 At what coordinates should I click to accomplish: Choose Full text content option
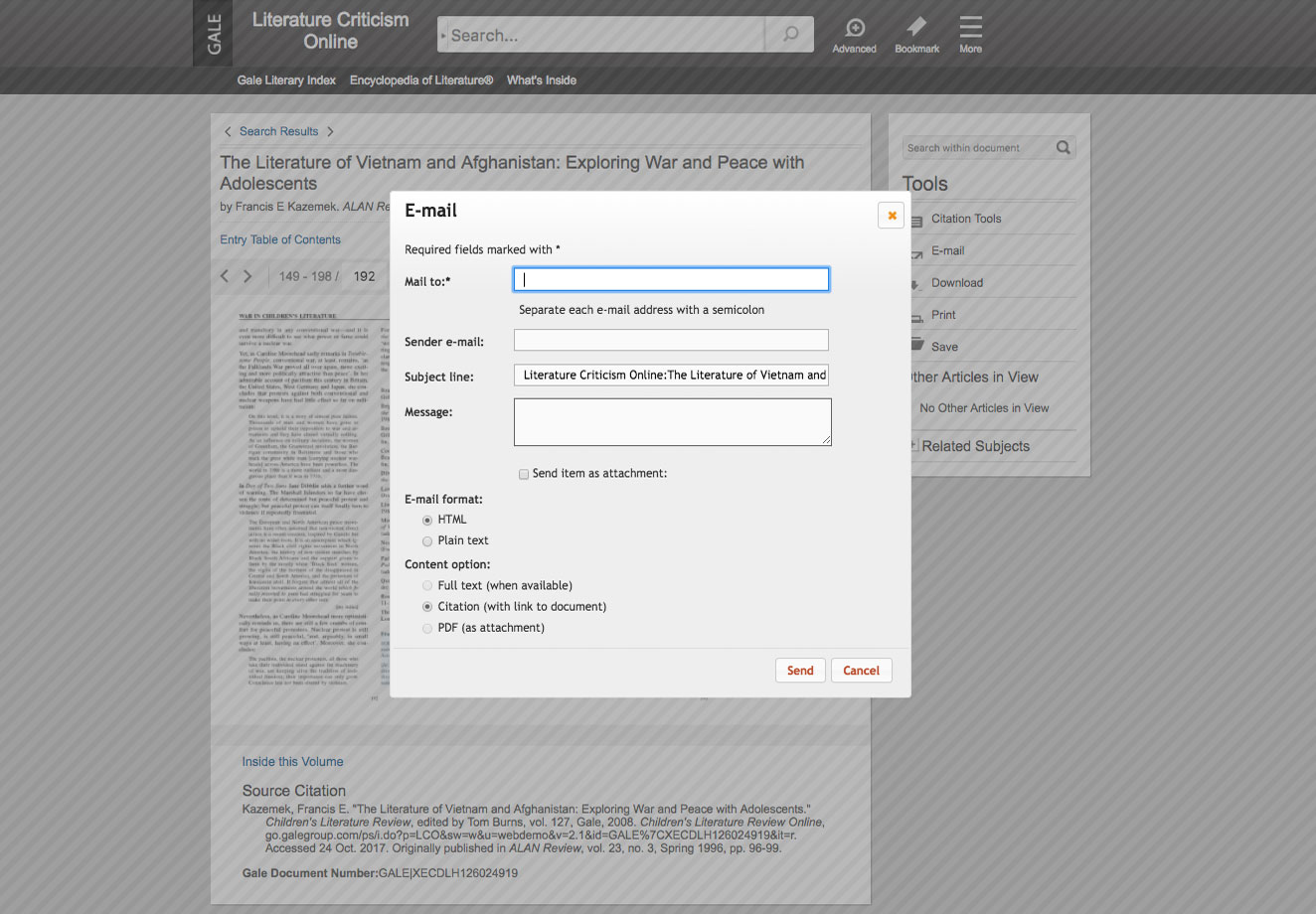[x=427, y=586]
